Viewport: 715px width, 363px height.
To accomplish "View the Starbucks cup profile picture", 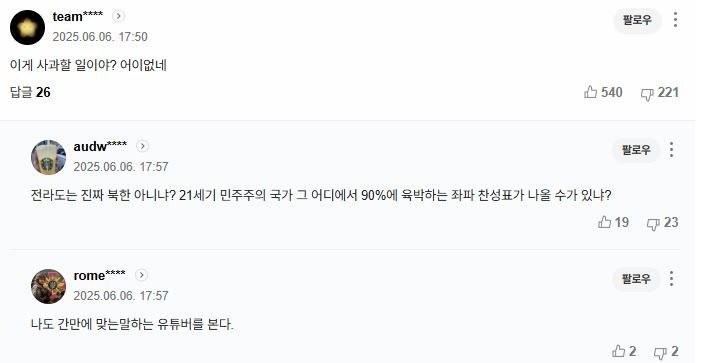I will pyautogui.click(x=48, y=157).
